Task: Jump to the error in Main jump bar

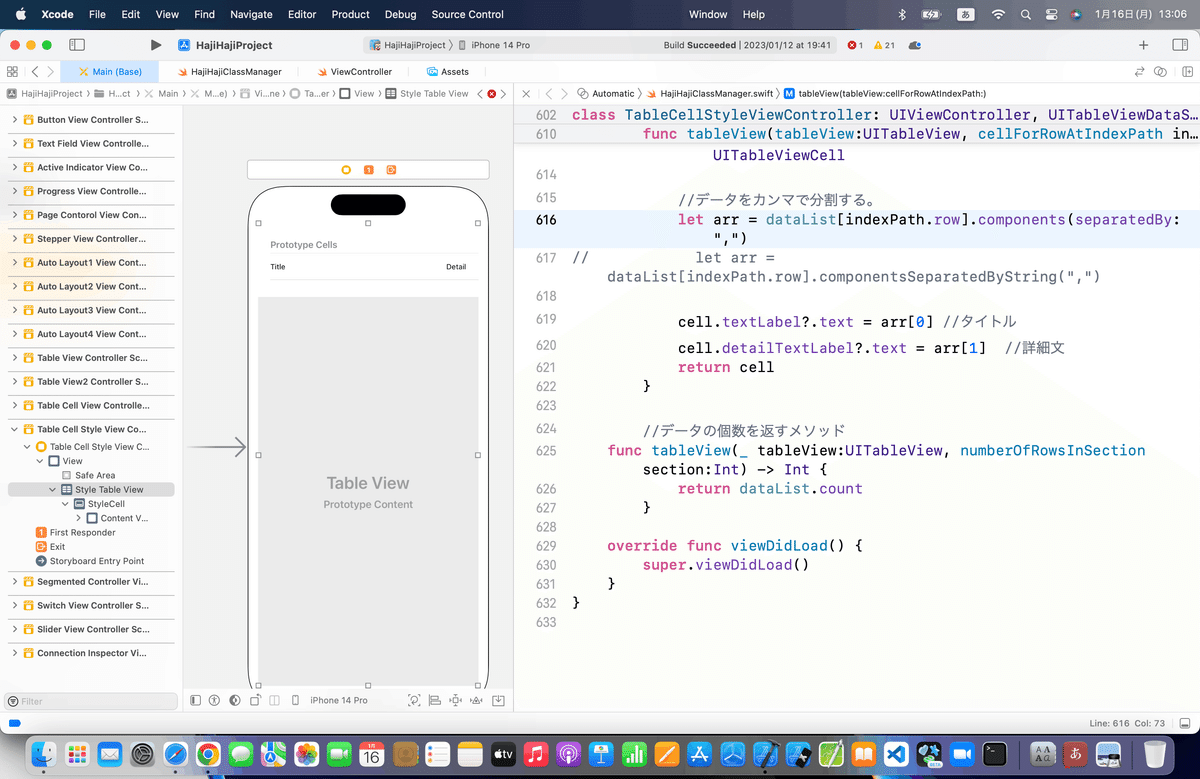Action: coord(491,93)
